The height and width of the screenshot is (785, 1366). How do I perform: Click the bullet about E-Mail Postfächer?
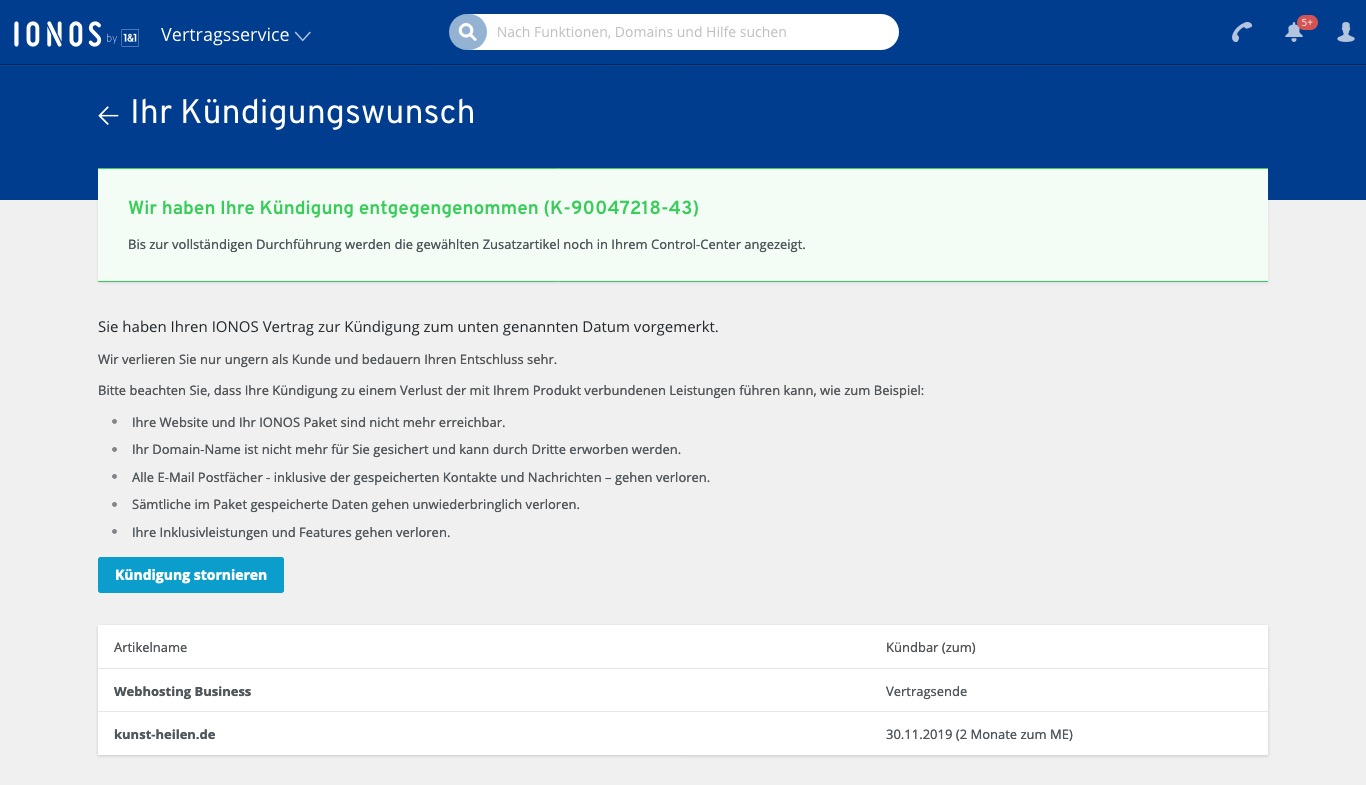pos(421,477)
